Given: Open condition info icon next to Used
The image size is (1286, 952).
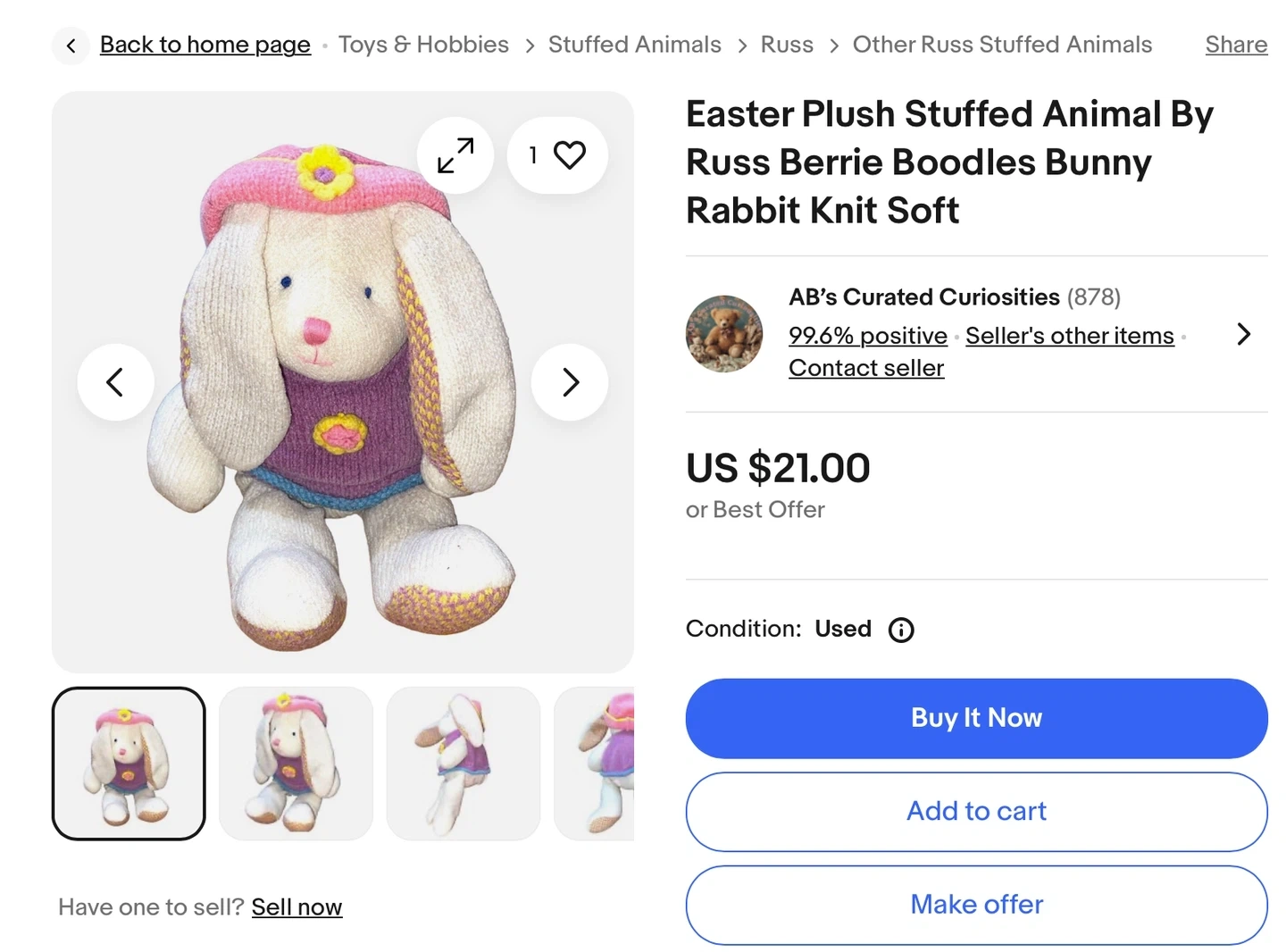Looking at the screenshot, I should [901, 630].
